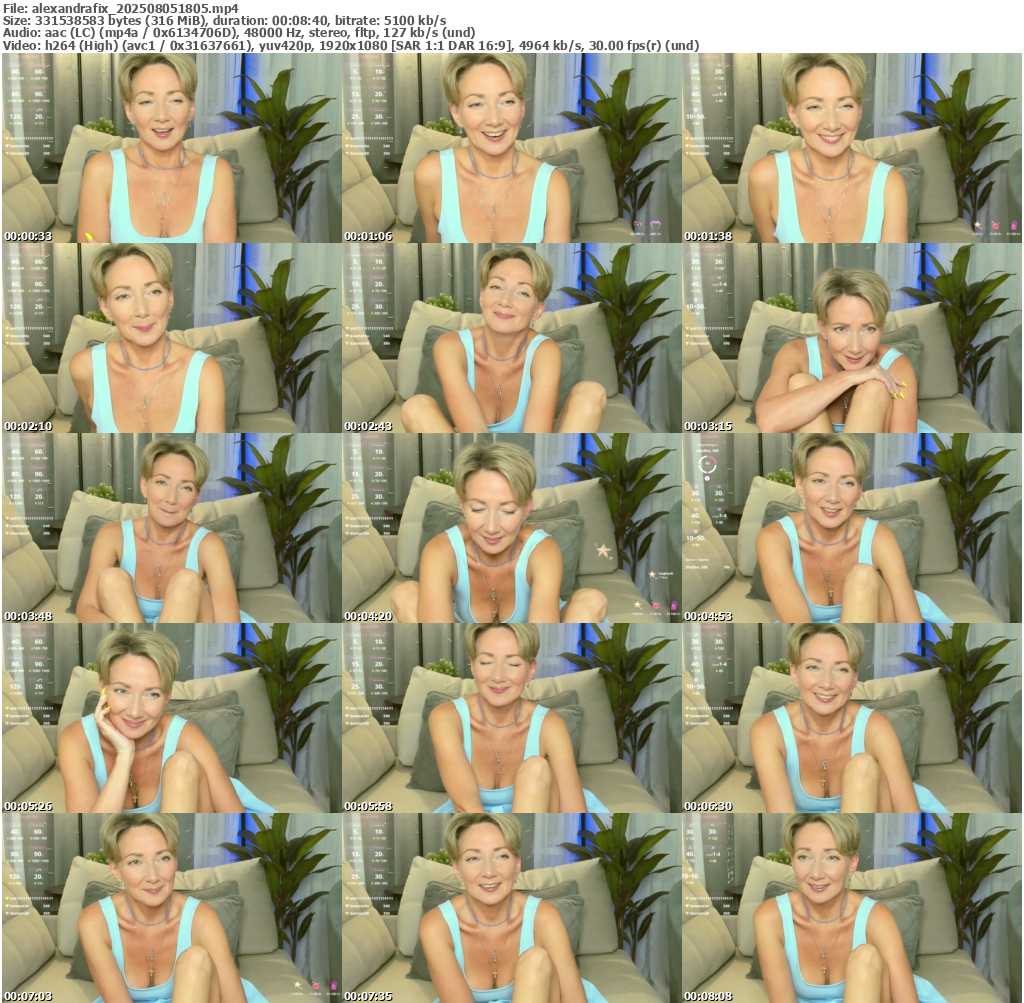Select the thumbnail frame at 00:07:03
Image resolution: width=1024 pixels, height=1003 pixels.
coord(172,908)
